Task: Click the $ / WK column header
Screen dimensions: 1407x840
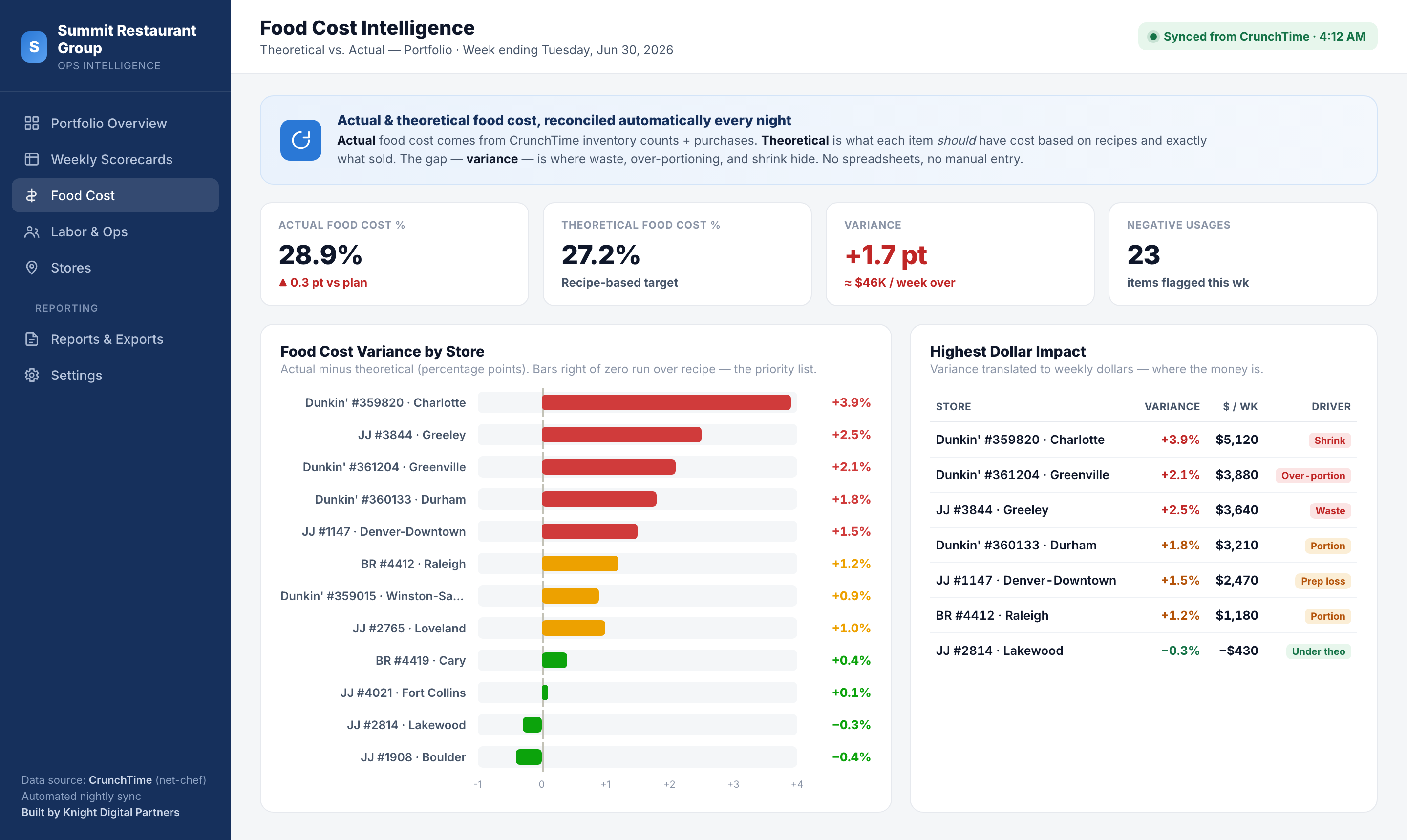Action: 1240,406
